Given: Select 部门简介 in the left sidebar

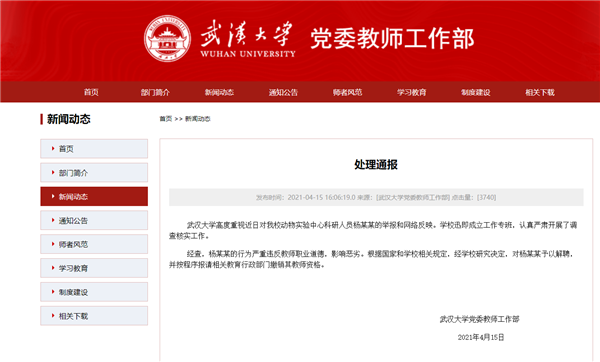Looking at the screenshot, I should 94,173.
